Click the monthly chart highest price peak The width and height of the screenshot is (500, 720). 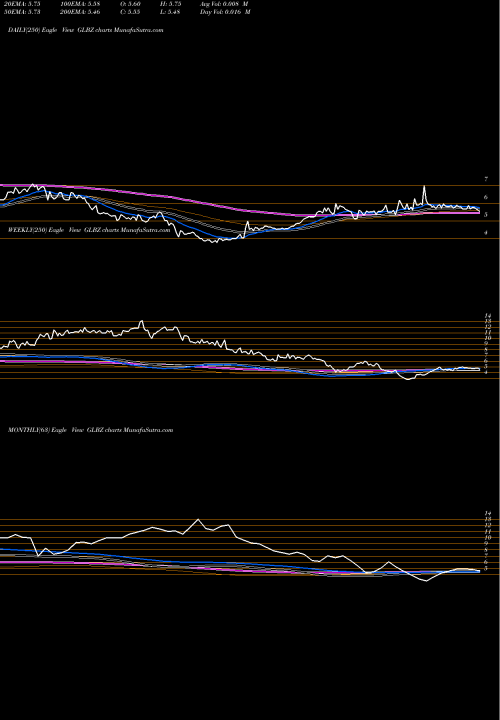198,519
